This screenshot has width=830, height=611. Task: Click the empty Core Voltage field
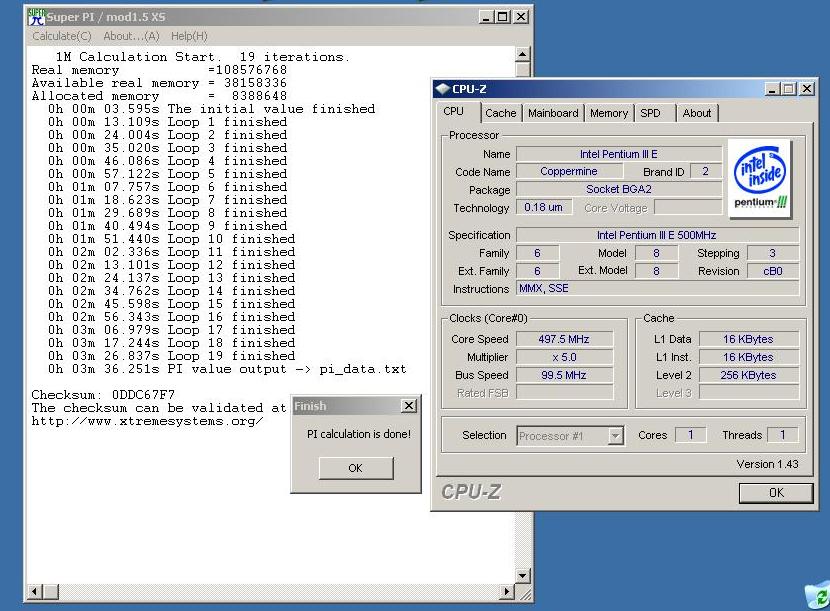click(x=688, y=207)
